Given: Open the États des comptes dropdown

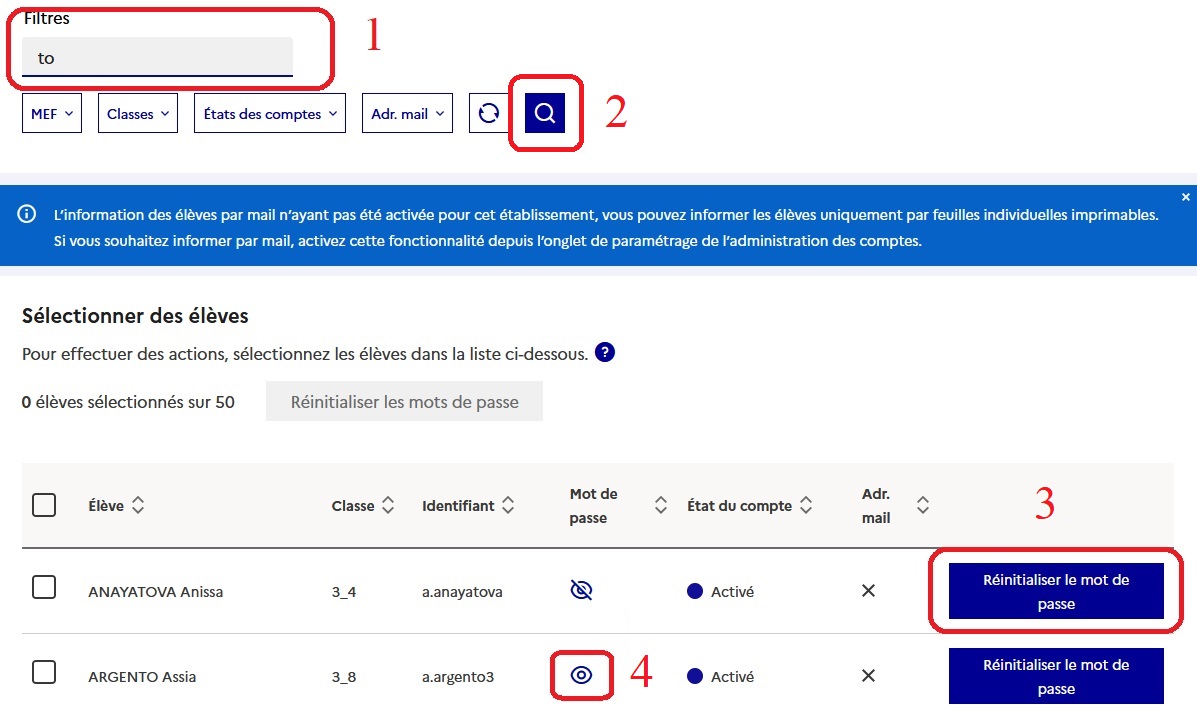Looking at the screenshot, I should pos(270,113).
